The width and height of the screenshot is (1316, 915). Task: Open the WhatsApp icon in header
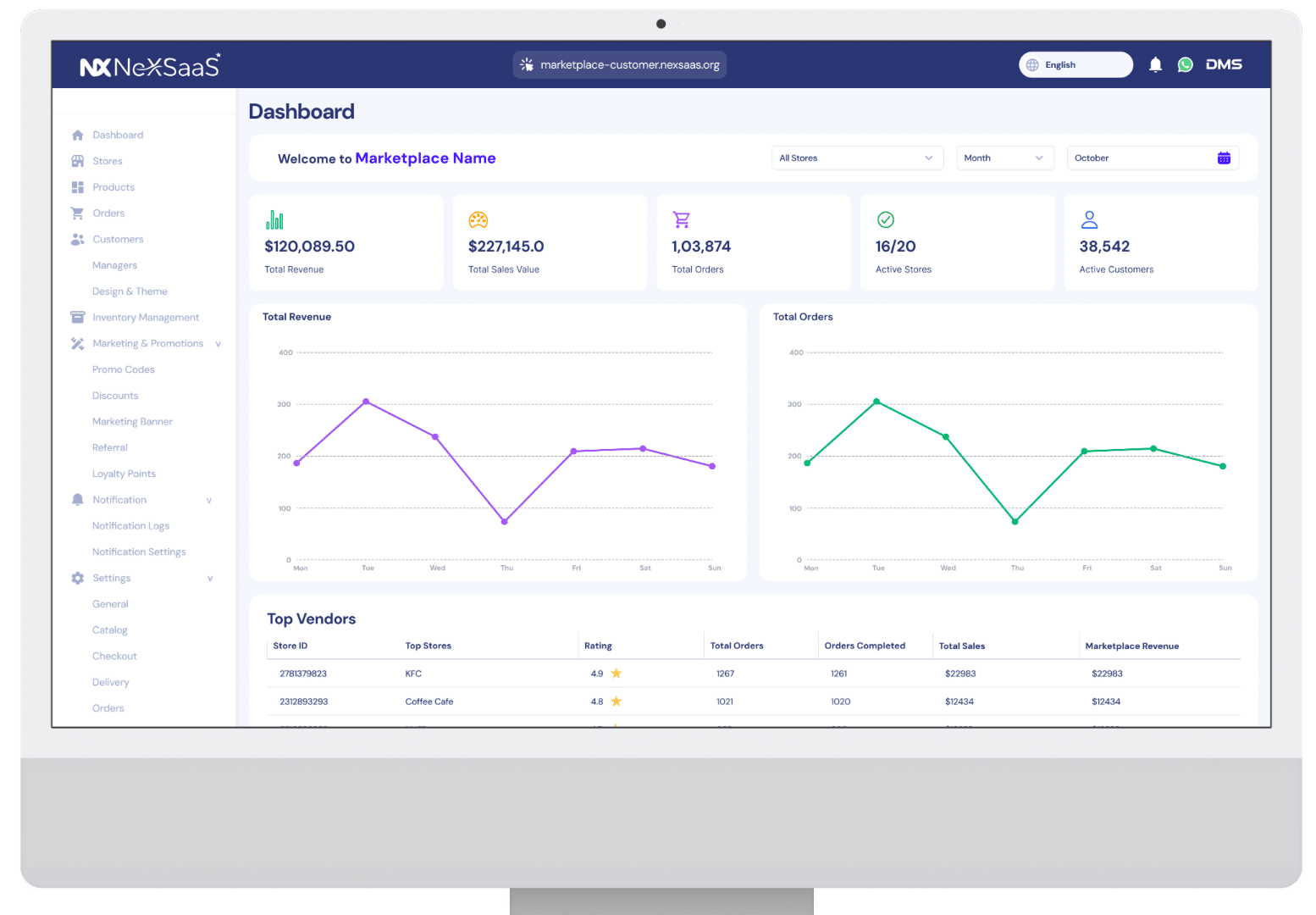coord(1186,65)
